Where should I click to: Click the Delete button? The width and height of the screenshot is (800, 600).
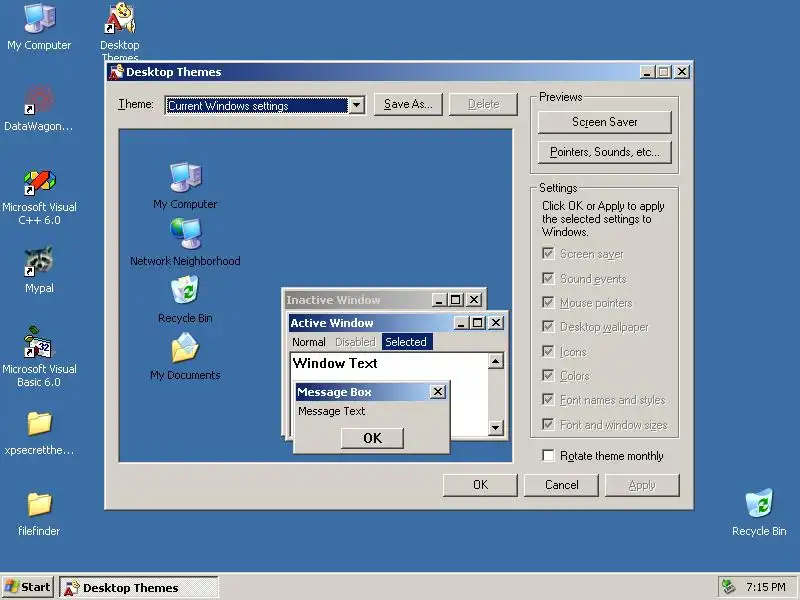tap(483, 104)
